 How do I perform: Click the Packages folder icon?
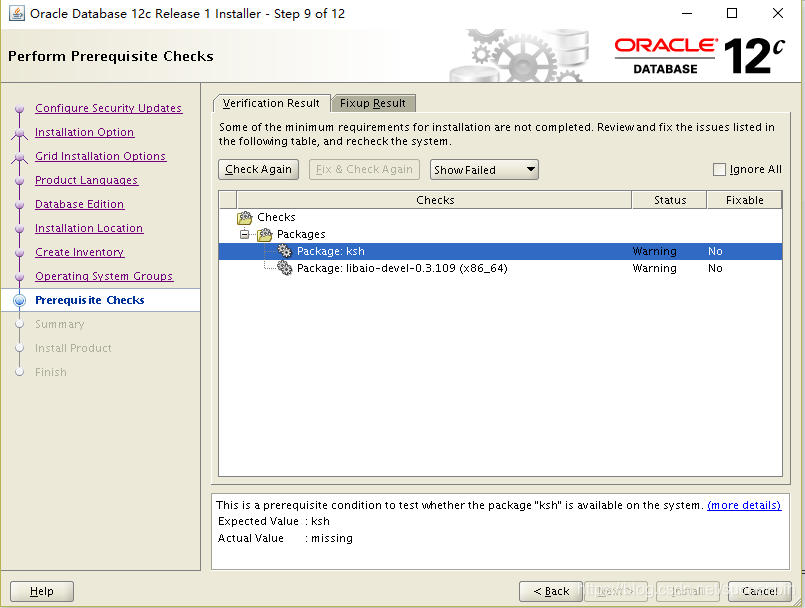point(264,235)
